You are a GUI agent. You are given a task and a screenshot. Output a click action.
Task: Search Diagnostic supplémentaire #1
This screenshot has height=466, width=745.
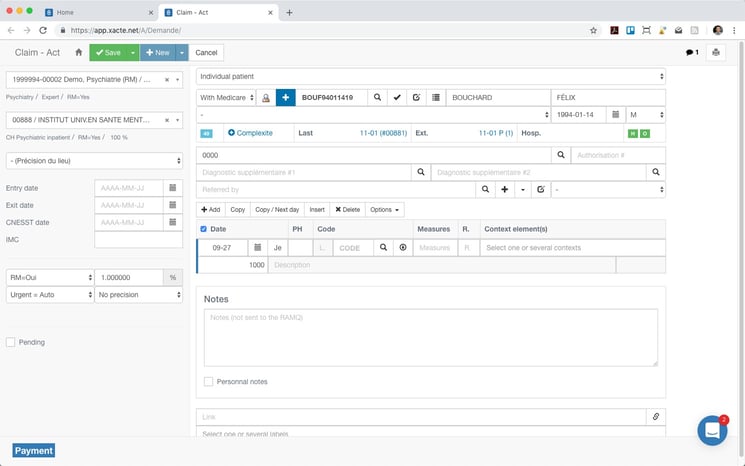click(x=420, y=172)
